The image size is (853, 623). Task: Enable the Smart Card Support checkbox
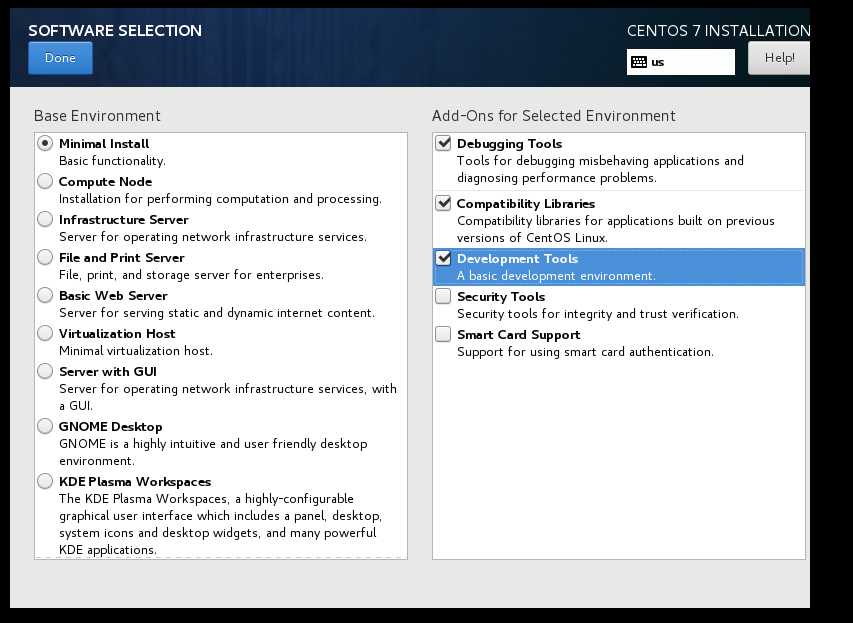click(443, 334)
